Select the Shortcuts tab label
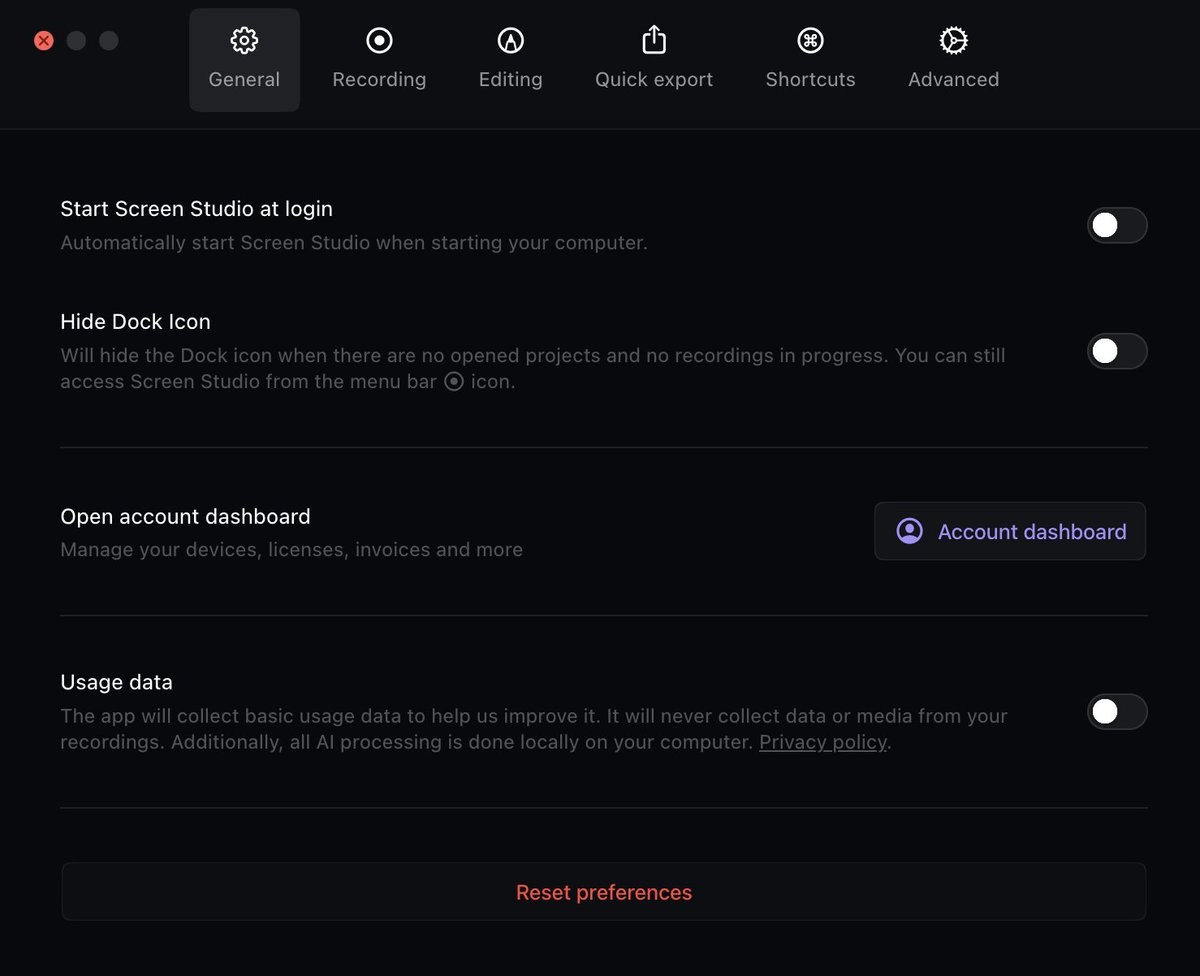 point(810,79)
